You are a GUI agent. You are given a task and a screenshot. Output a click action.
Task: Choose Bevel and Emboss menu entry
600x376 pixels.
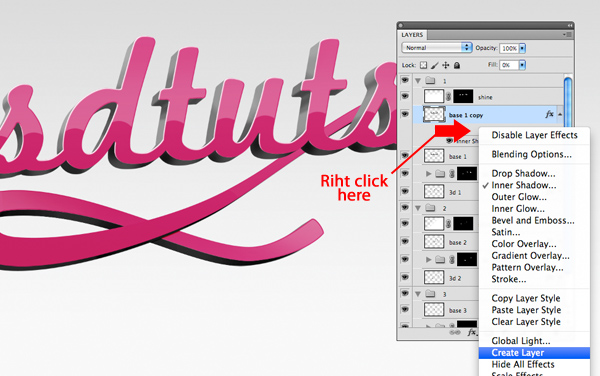[534, 220]
